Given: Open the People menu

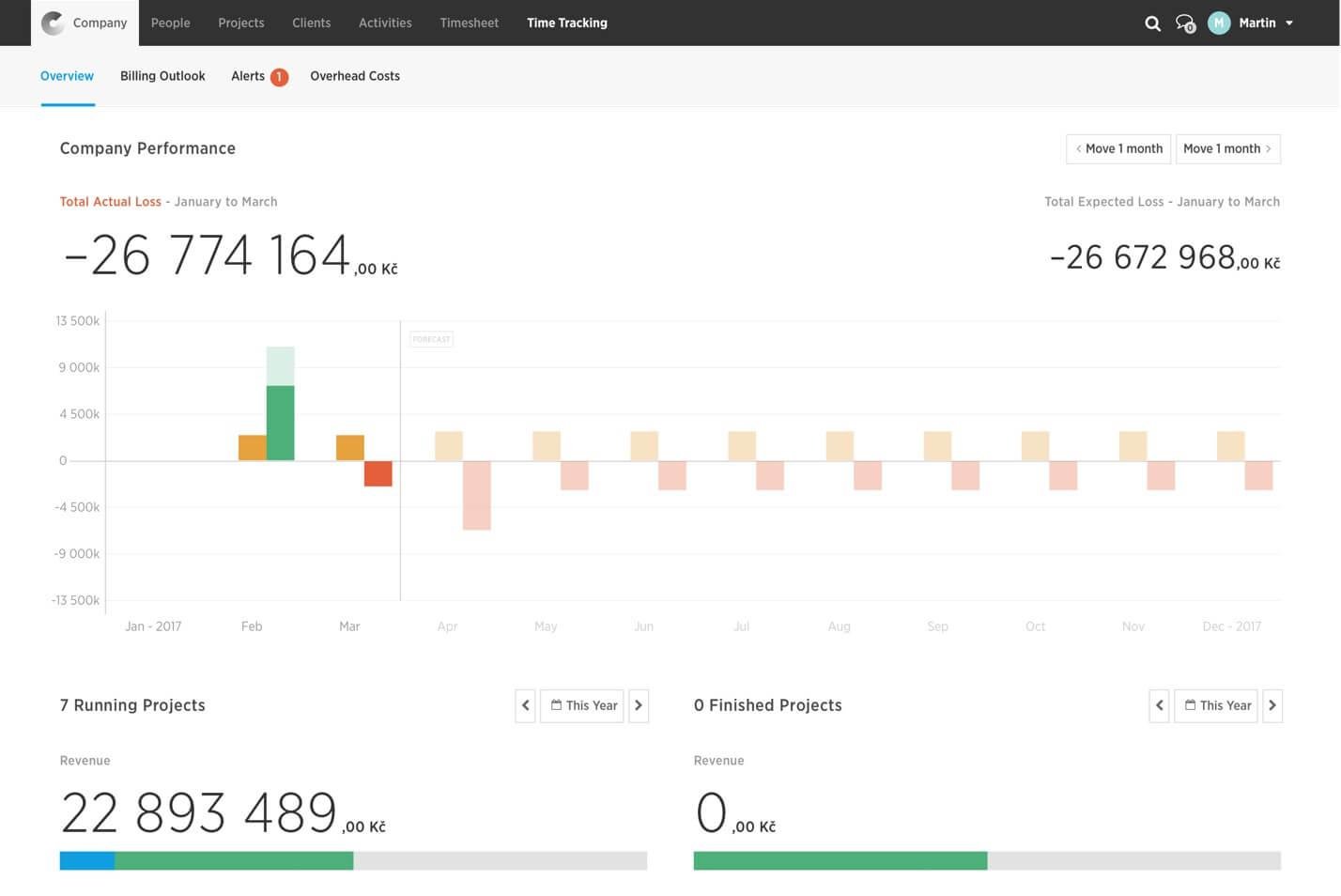Looking at the screenshot, I should click(171, 23).
